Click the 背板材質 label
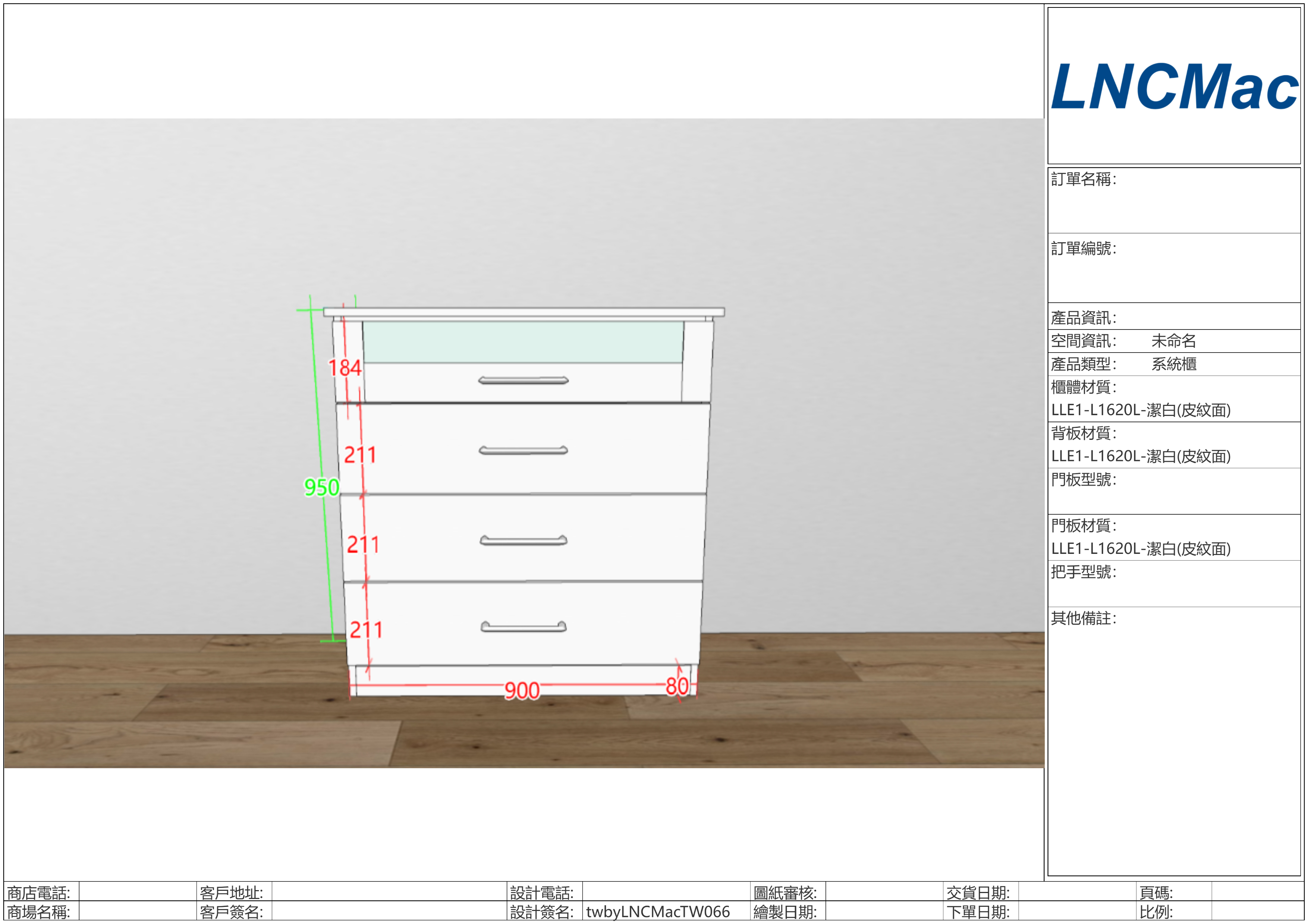1308x924 pixels. click(1084, 433)
